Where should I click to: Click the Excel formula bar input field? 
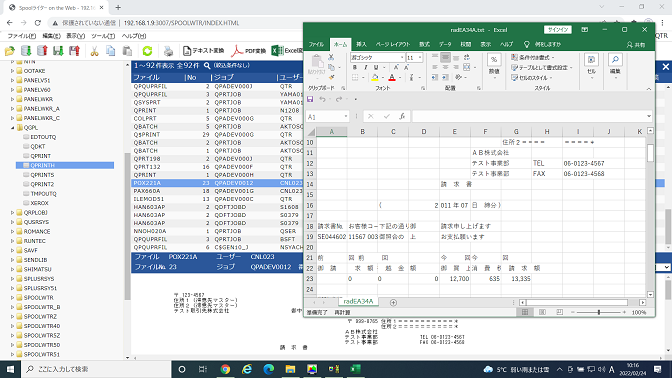pyautogui.click(x=528, y=116)
